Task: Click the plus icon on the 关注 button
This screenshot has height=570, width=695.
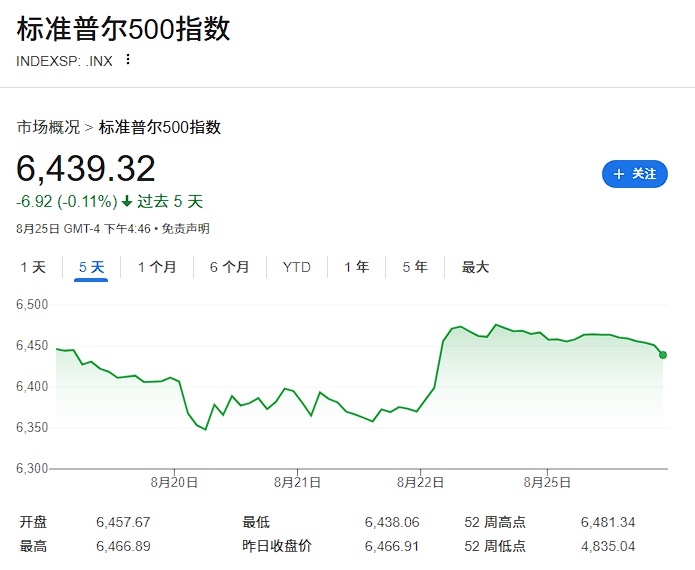Action: coord(618,174)
